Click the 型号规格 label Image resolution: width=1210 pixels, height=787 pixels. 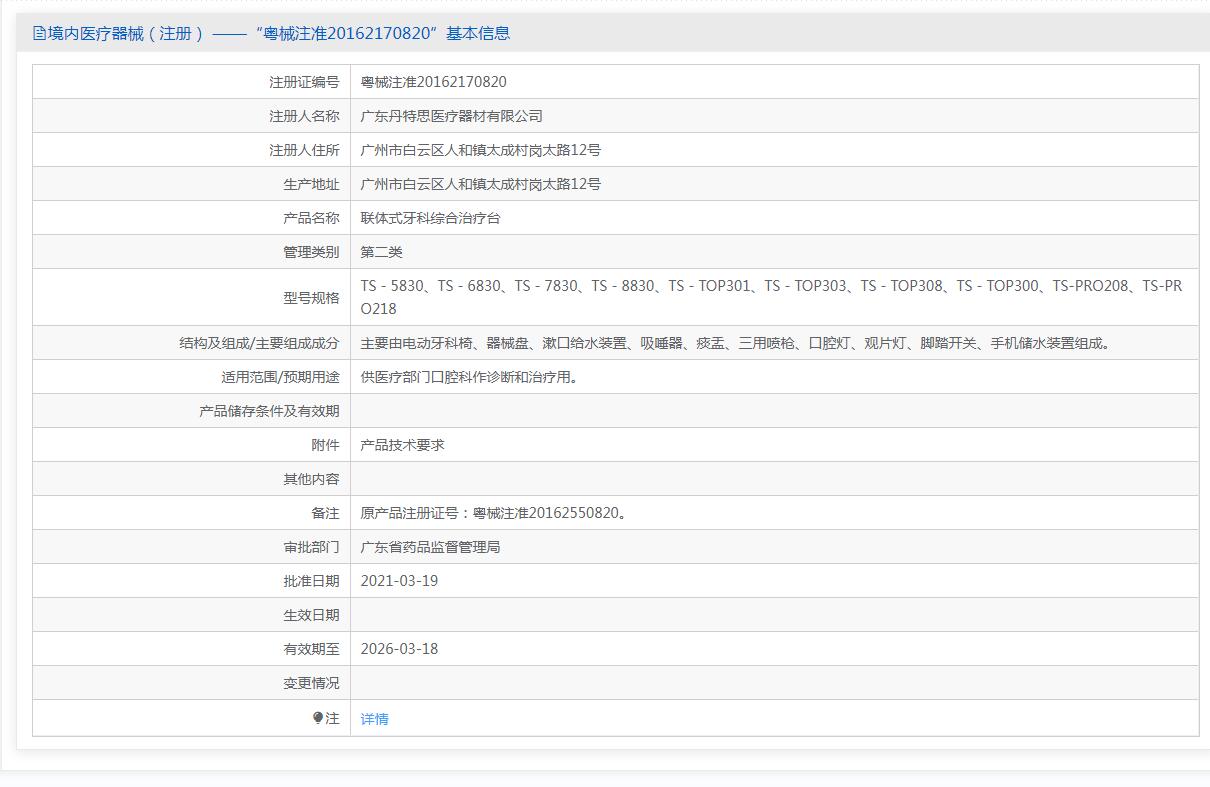(x=311, y=297)
